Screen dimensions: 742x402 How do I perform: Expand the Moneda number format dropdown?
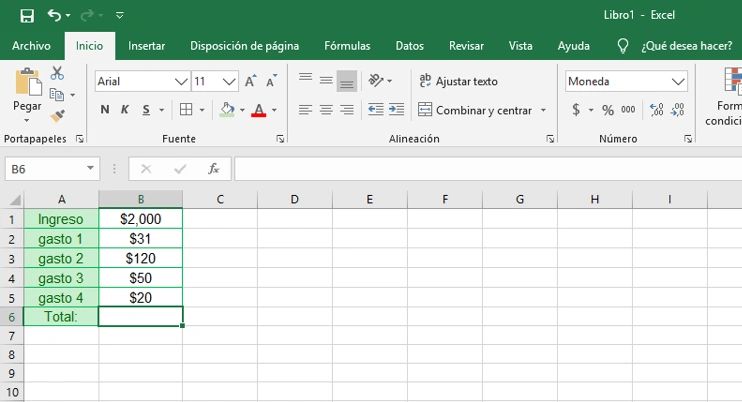coord(679,81)
